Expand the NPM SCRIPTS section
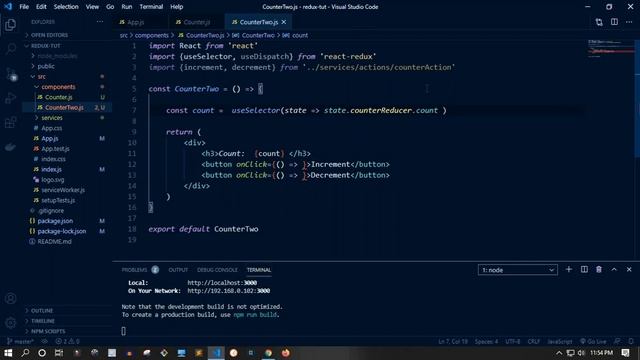 pos(48,331)
